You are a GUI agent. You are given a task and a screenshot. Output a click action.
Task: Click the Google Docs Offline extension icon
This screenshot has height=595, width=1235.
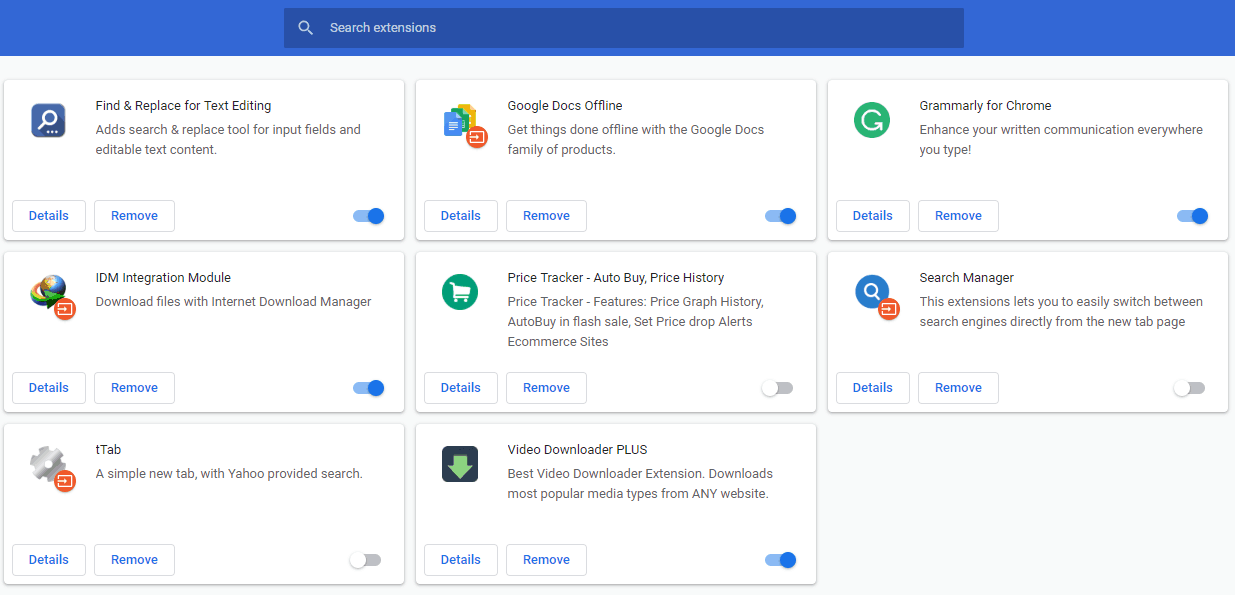coord(463,123)
